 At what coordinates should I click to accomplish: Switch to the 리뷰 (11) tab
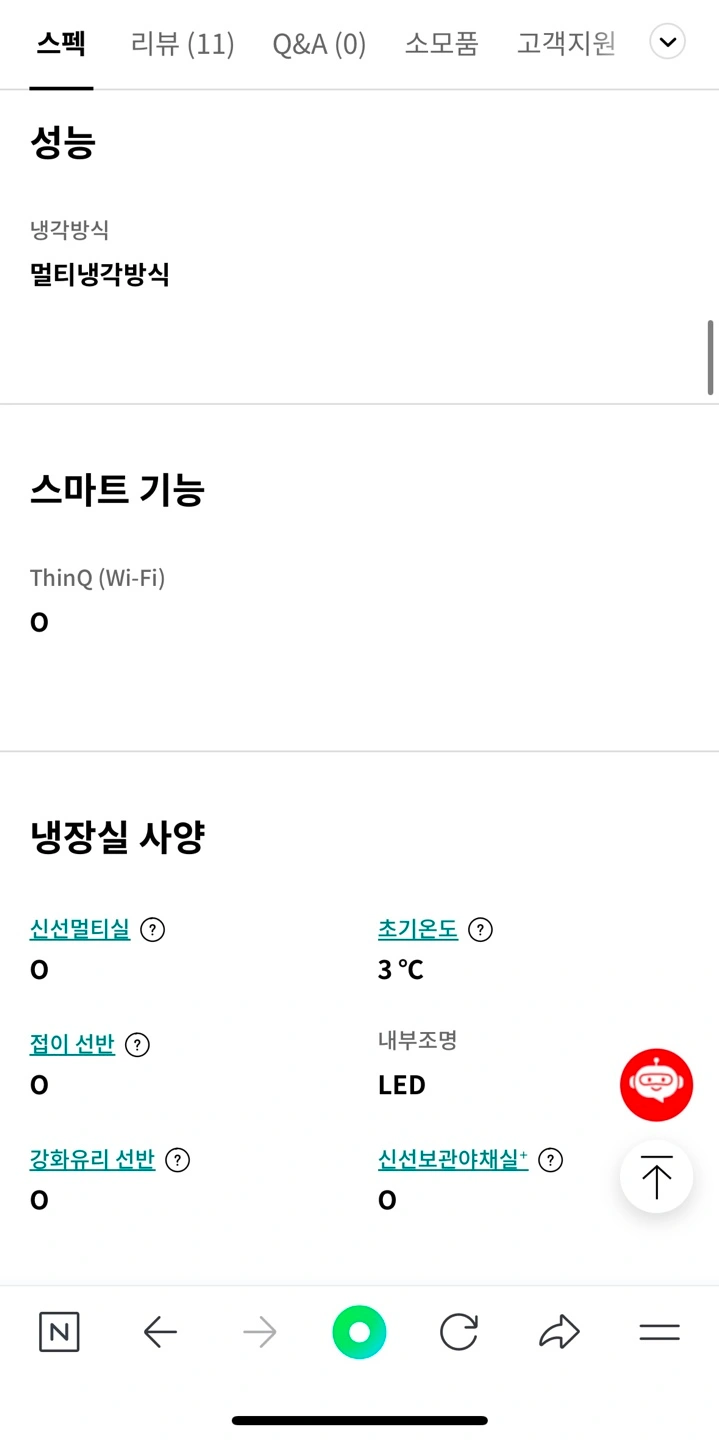point(182,44)
